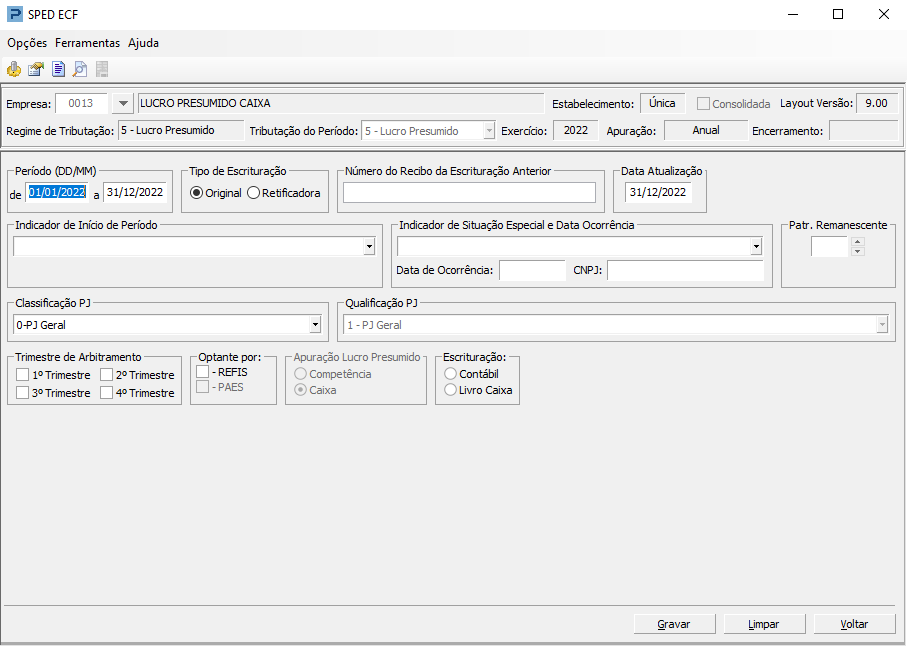Focus the period end date field

(x=135, y=193)
